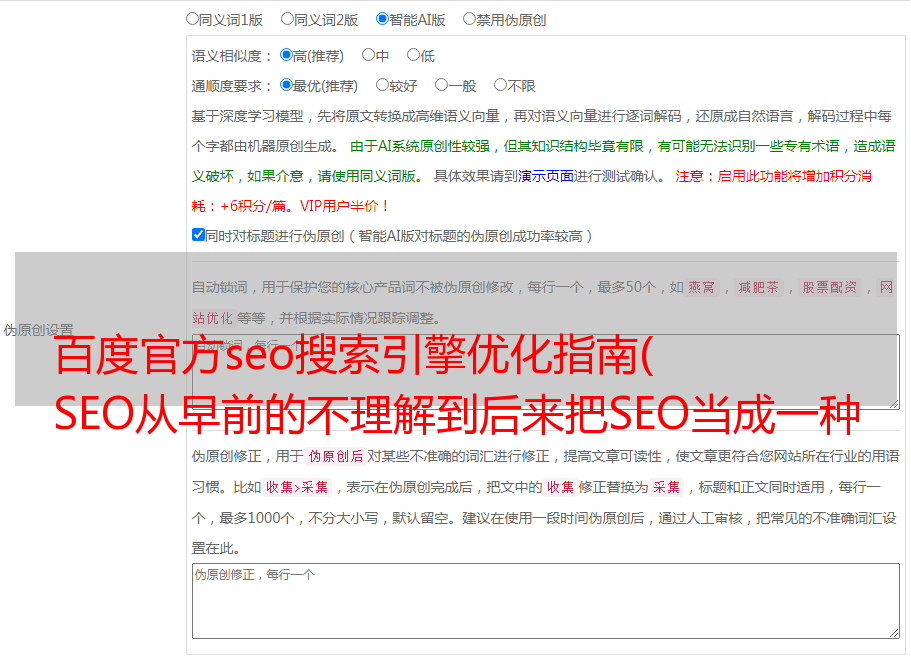Set 语义相似度 to 高(推荐)

point(286,55)
